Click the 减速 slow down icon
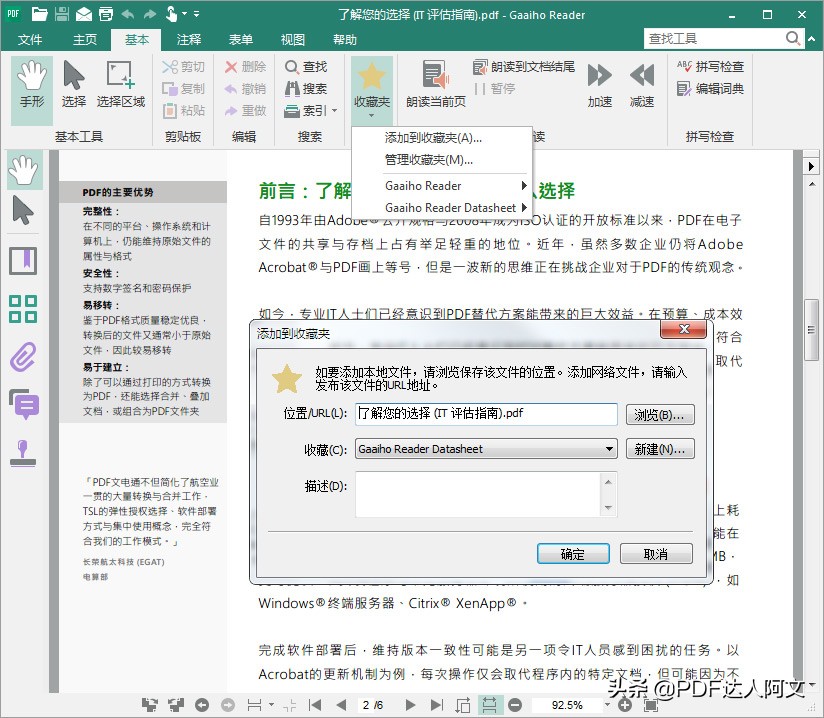824x718 pixels. pyautogui.click(x=642, y=84)
